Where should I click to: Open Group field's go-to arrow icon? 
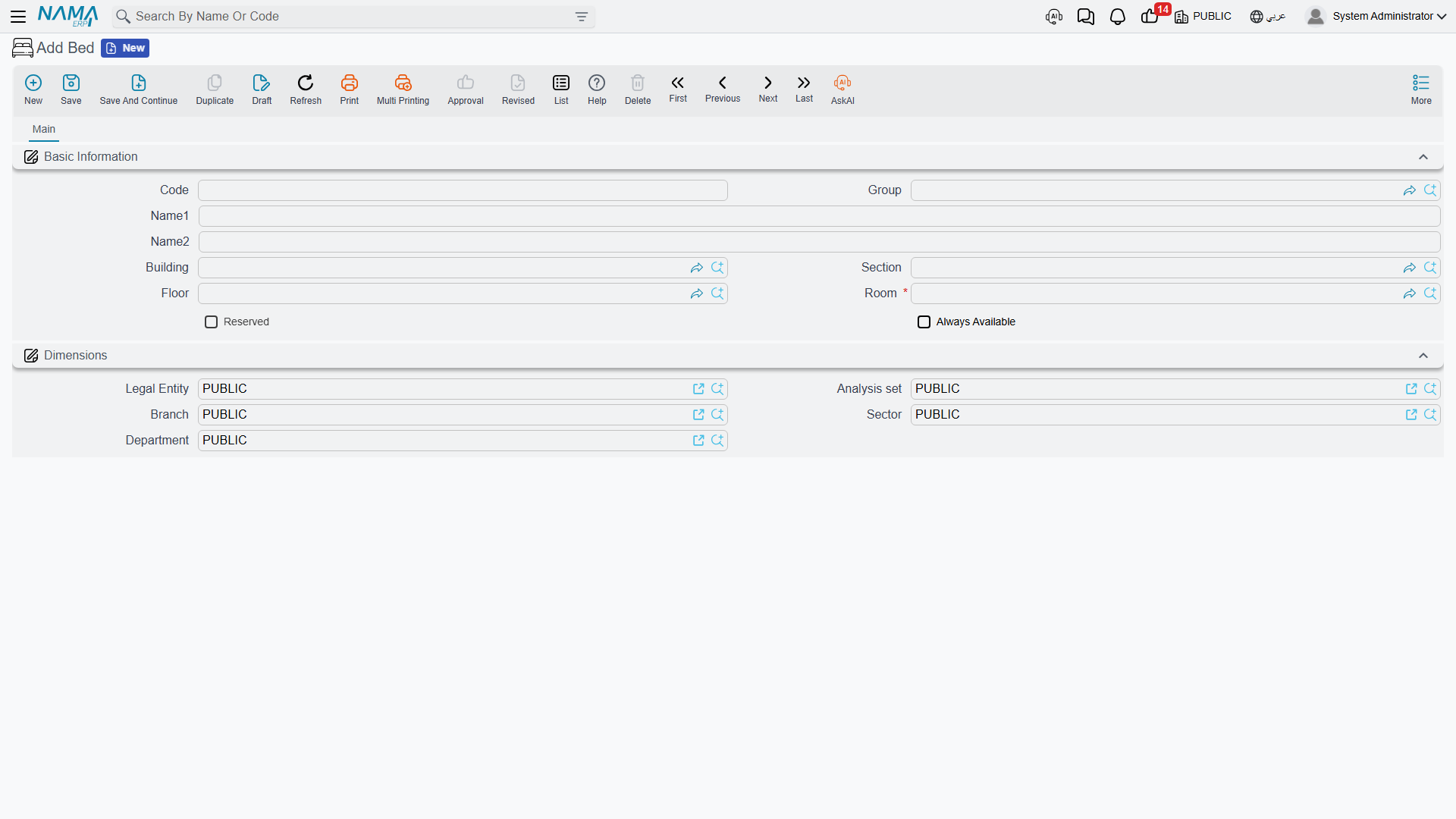click(1410, 190)
